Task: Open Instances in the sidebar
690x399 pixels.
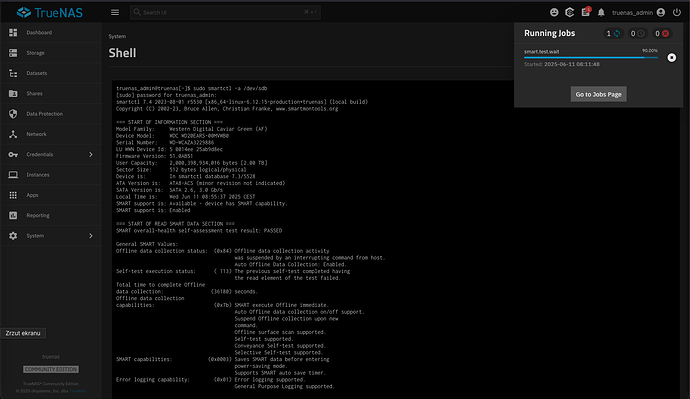Action: (51, 175)
